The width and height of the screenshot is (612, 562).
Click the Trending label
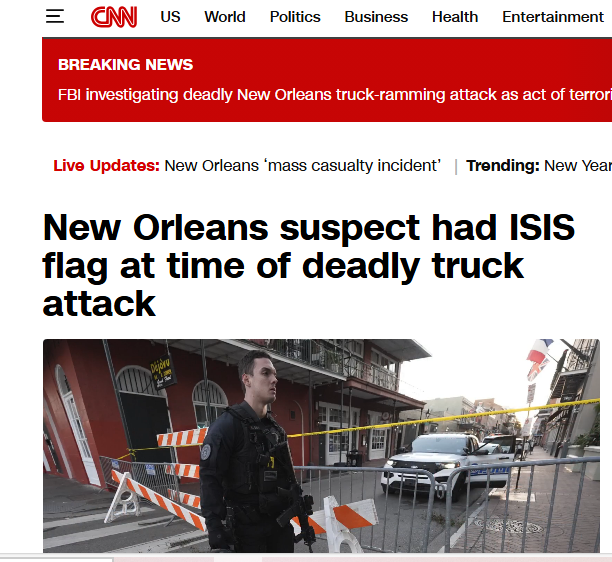click(x=503, y=165)
